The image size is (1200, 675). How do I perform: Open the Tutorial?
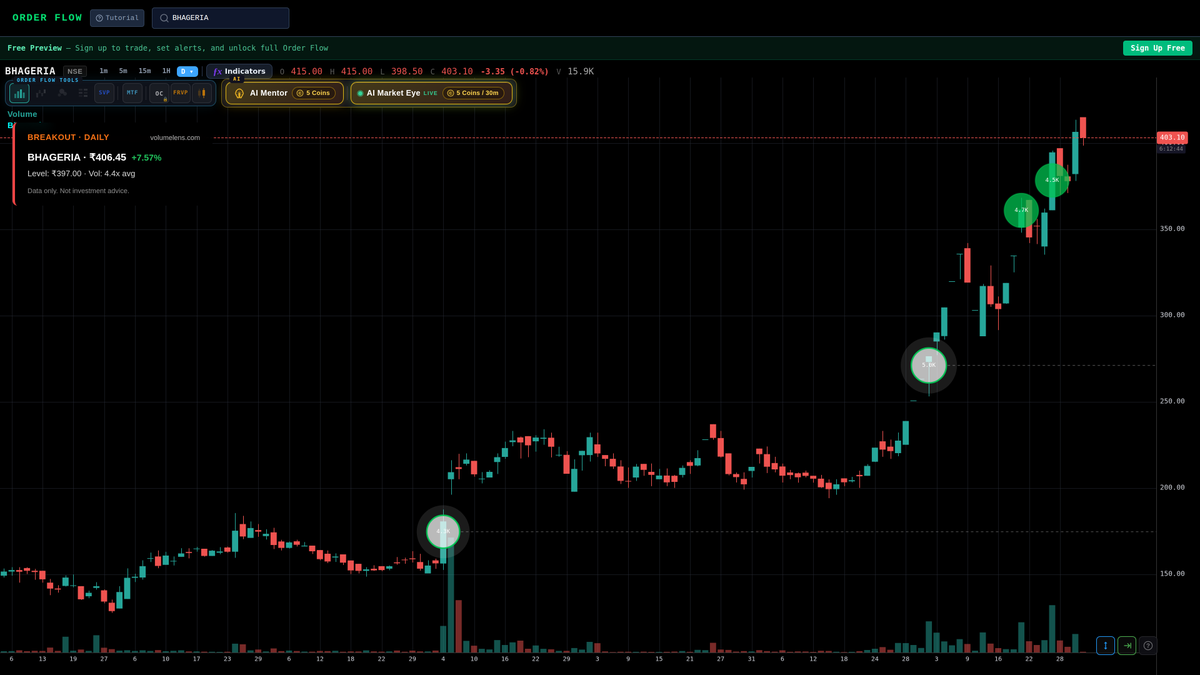pyautogui.click(x=117, y=18)
